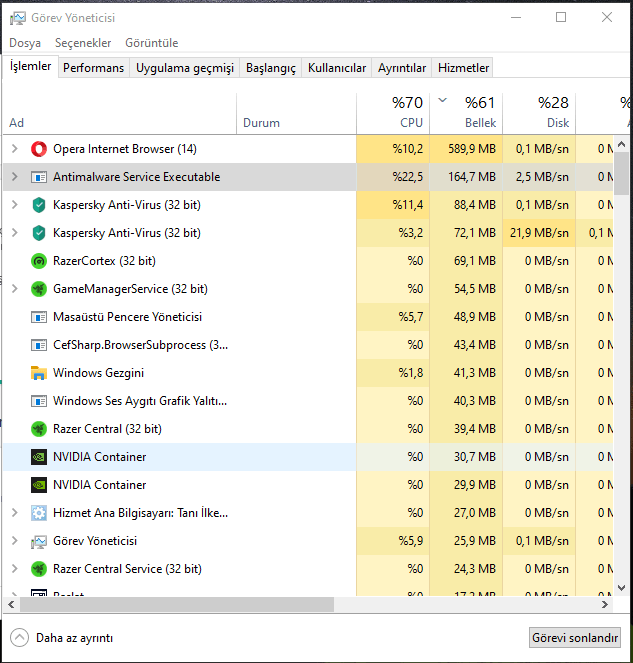The height and width of the screenshot is (663, 633).
Task: Select the Windows Gezgini process name
Action: click(x=99, y=373)
